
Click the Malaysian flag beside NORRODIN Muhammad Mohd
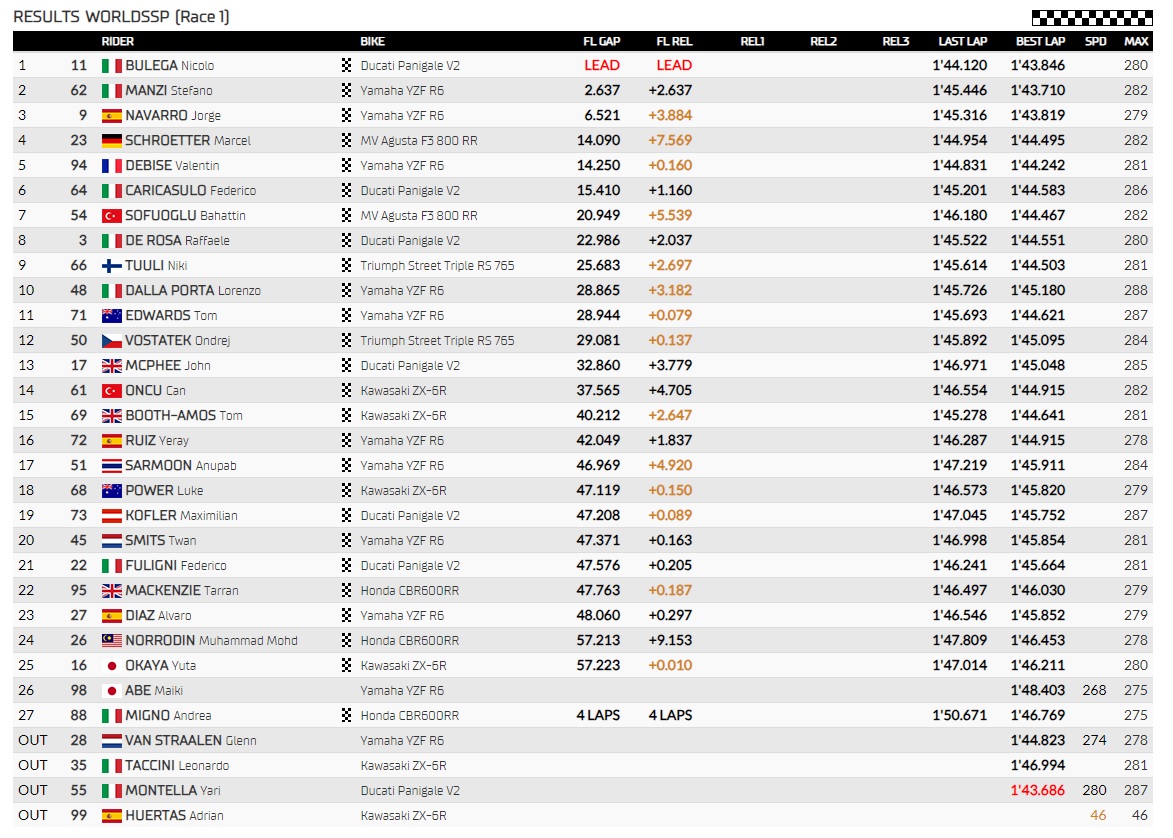111,640
